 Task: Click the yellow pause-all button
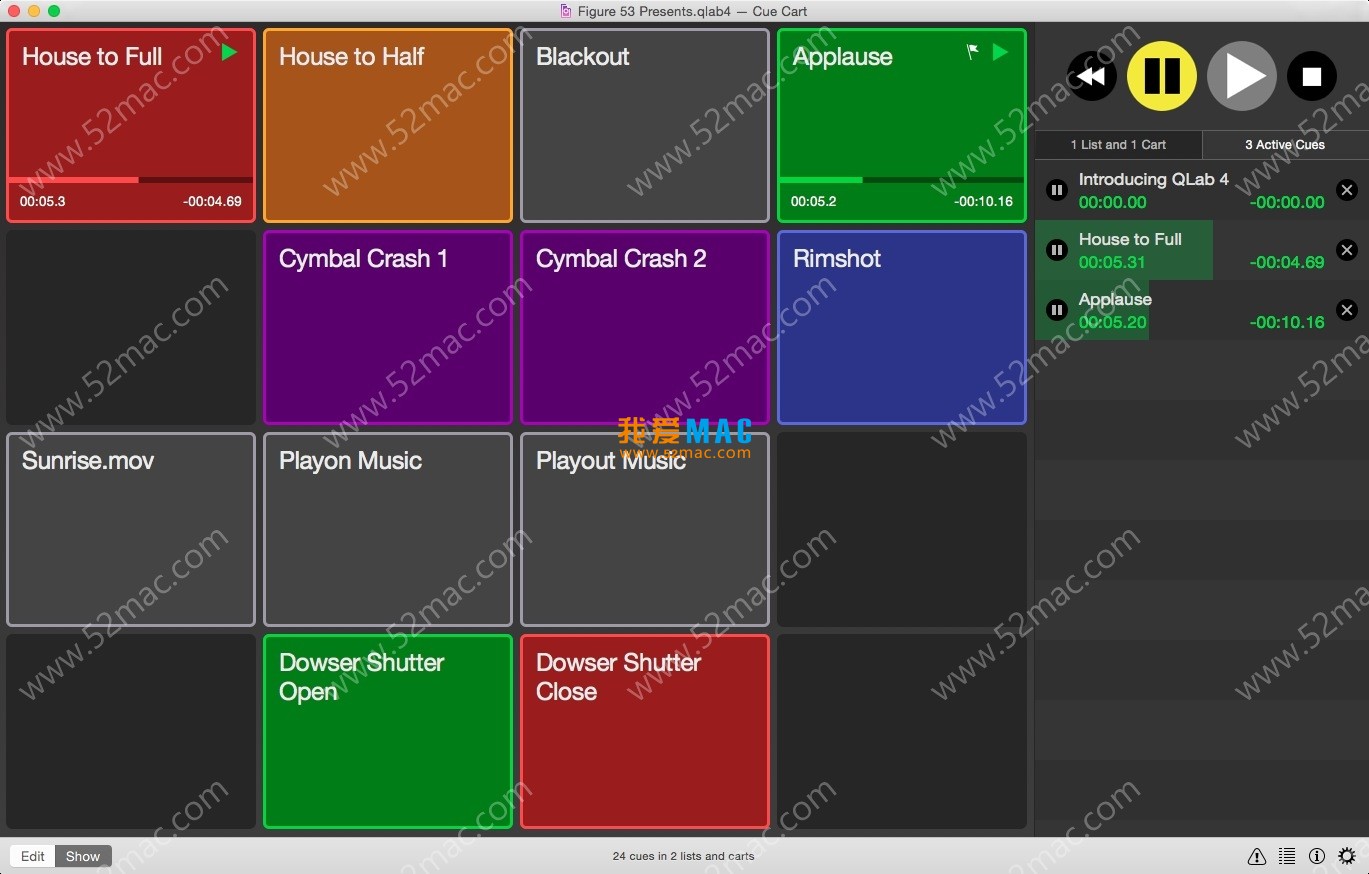[1162, 75]
